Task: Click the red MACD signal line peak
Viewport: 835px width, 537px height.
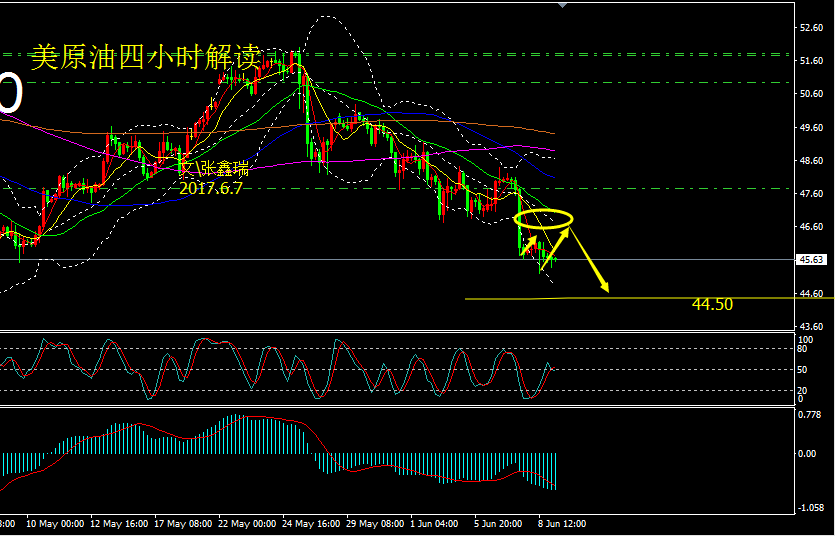Action: point(240,417)
